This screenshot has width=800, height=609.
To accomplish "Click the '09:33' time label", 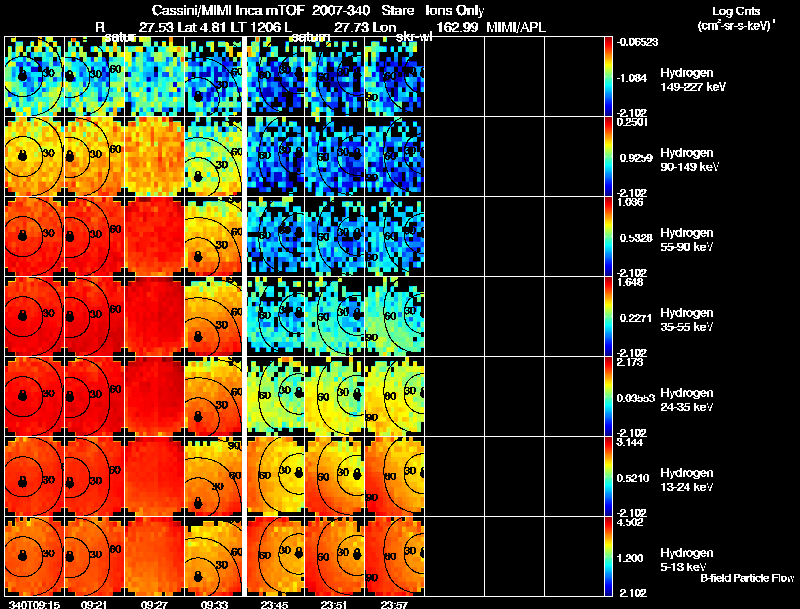I will point(214,604).
